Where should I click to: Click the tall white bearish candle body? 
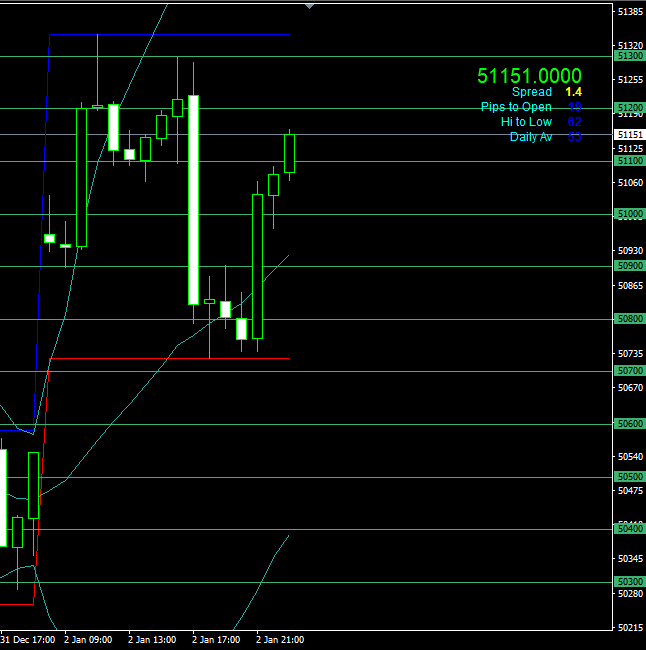pos(193,200)
